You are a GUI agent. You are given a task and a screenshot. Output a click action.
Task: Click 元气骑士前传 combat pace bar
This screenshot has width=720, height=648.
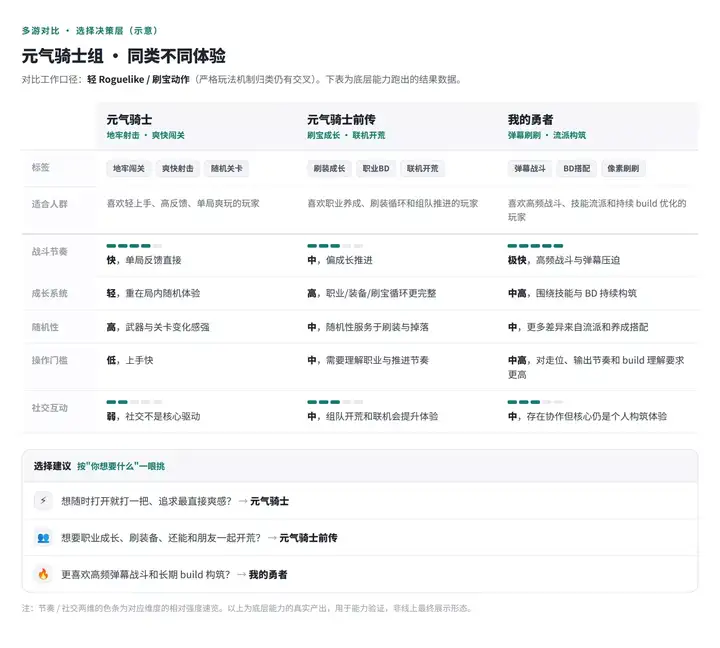point(335,246)
